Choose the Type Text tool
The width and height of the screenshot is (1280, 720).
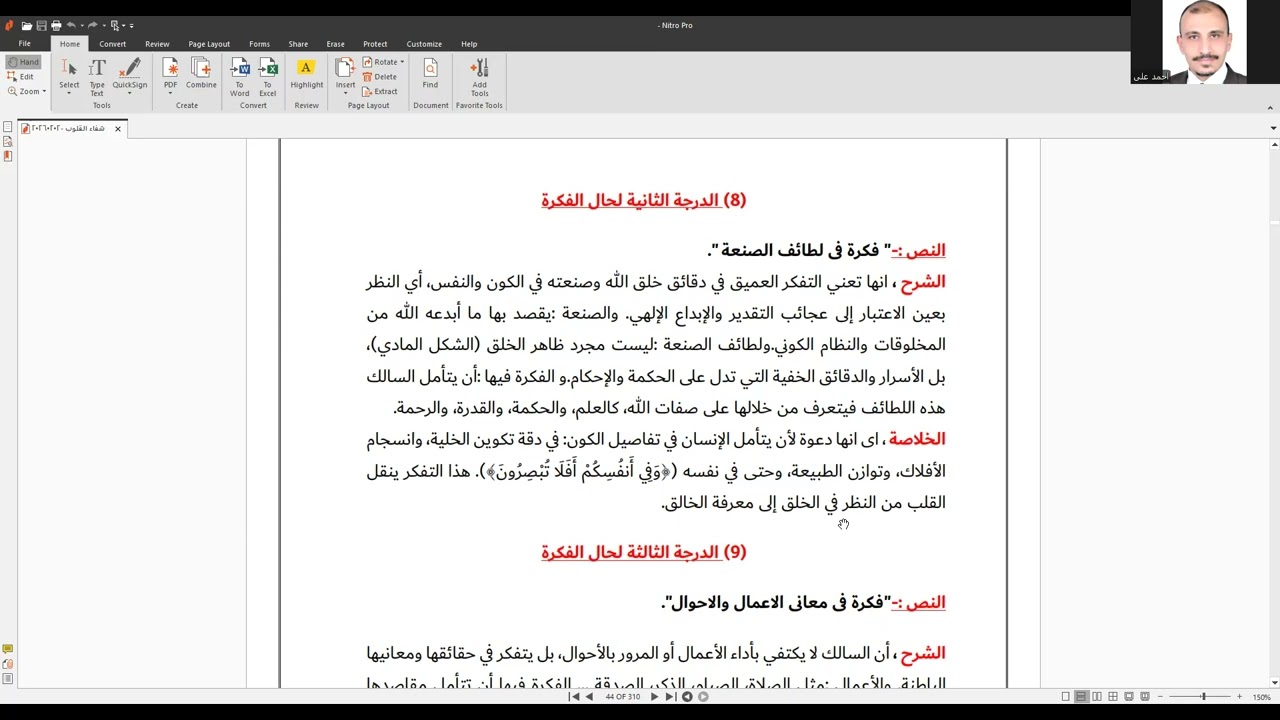coord(97,76)
